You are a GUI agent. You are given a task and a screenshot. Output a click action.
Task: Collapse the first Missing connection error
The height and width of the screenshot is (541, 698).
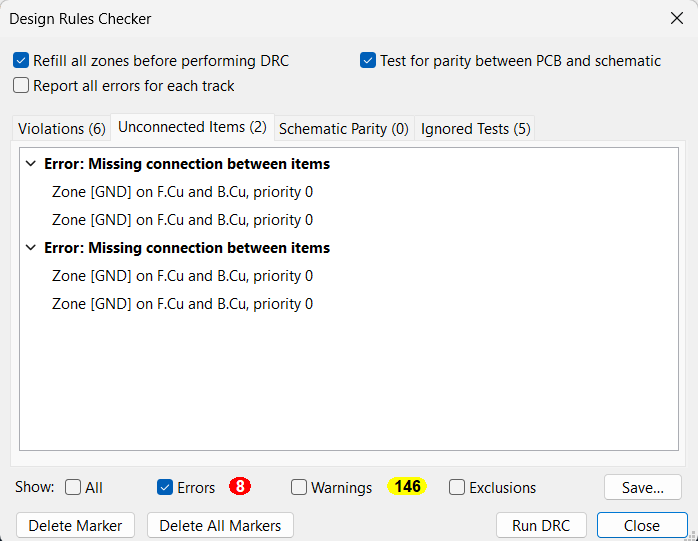(31, 164)
